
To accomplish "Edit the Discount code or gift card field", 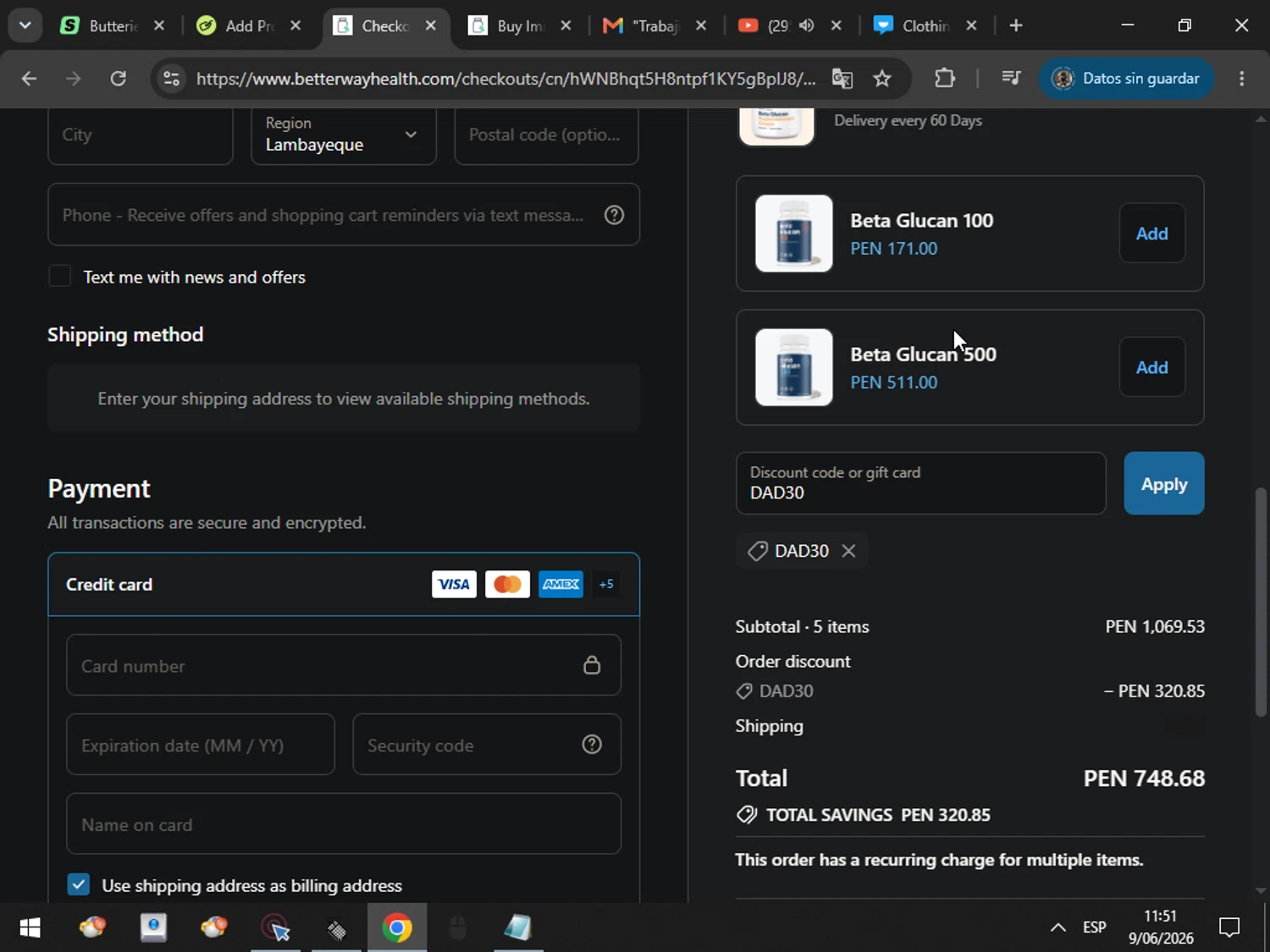I will coord(921,483).
